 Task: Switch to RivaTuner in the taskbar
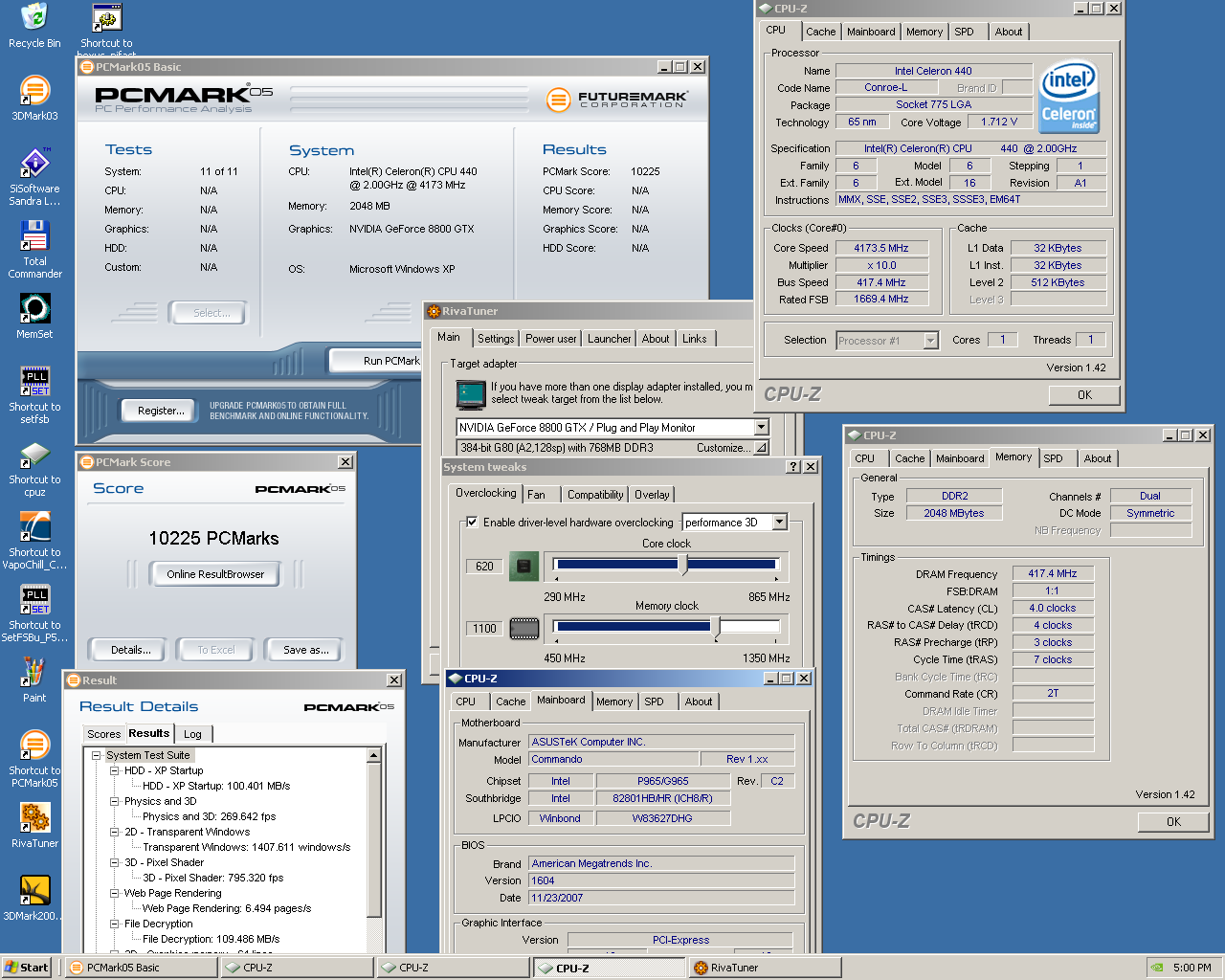(x=764, y=968)
